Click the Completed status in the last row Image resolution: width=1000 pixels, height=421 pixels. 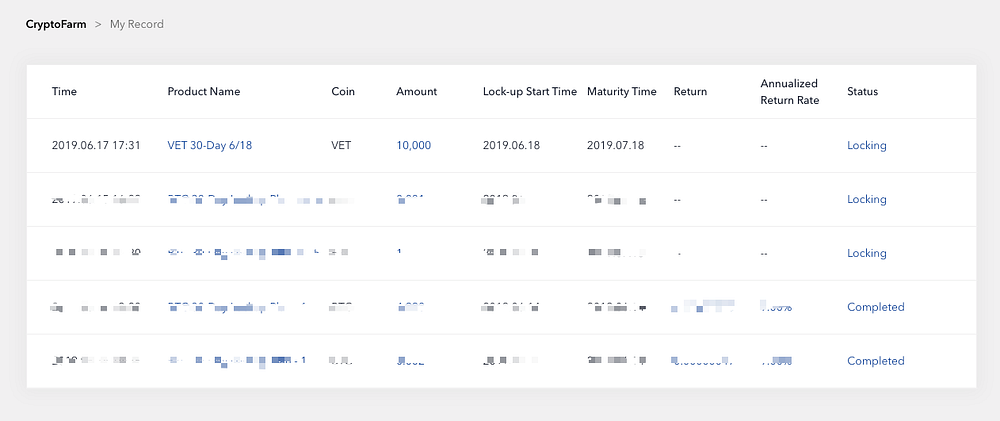[x=876, y=361]
